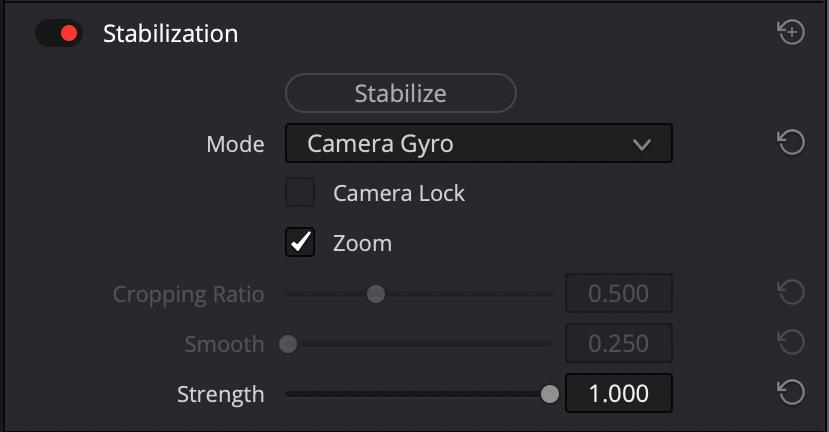Click the Cropping Ratio value field 0.500
Image resolution: width=829 pixels, height=432 pixels.
[619, 293]
